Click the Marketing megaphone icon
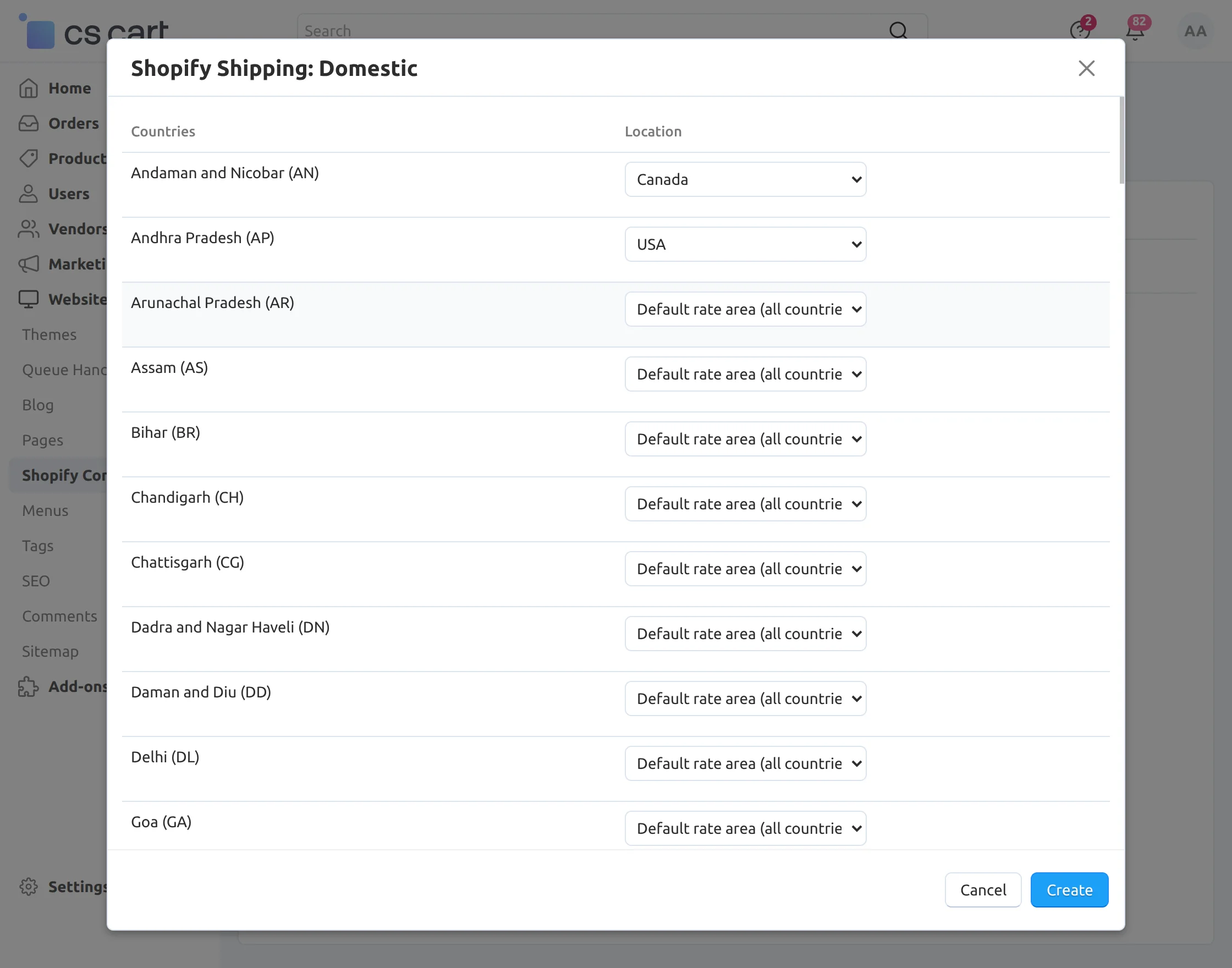 [x=29, y=264]
